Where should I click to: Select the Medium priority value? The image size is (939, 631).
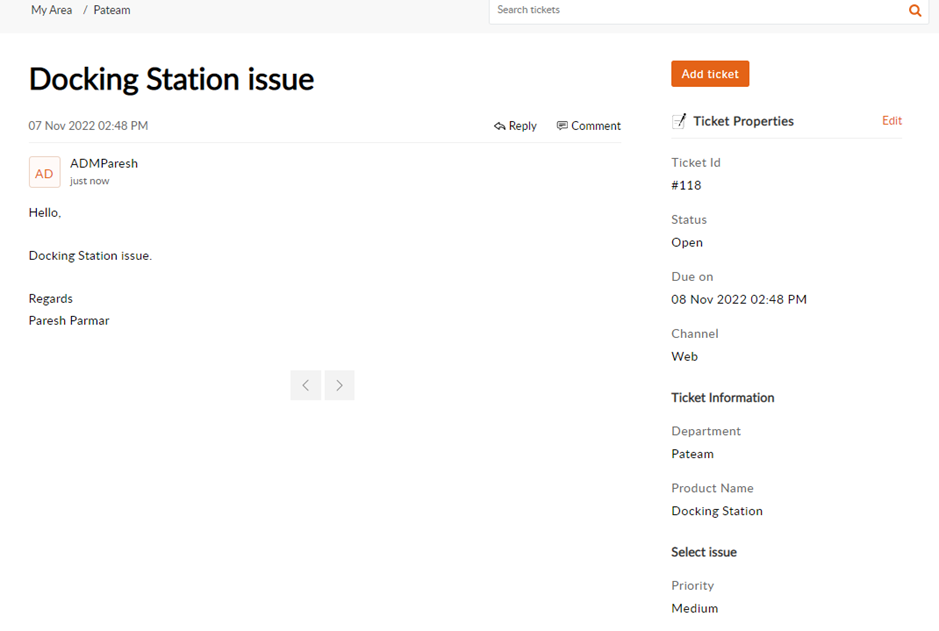[x=694, y=608]
